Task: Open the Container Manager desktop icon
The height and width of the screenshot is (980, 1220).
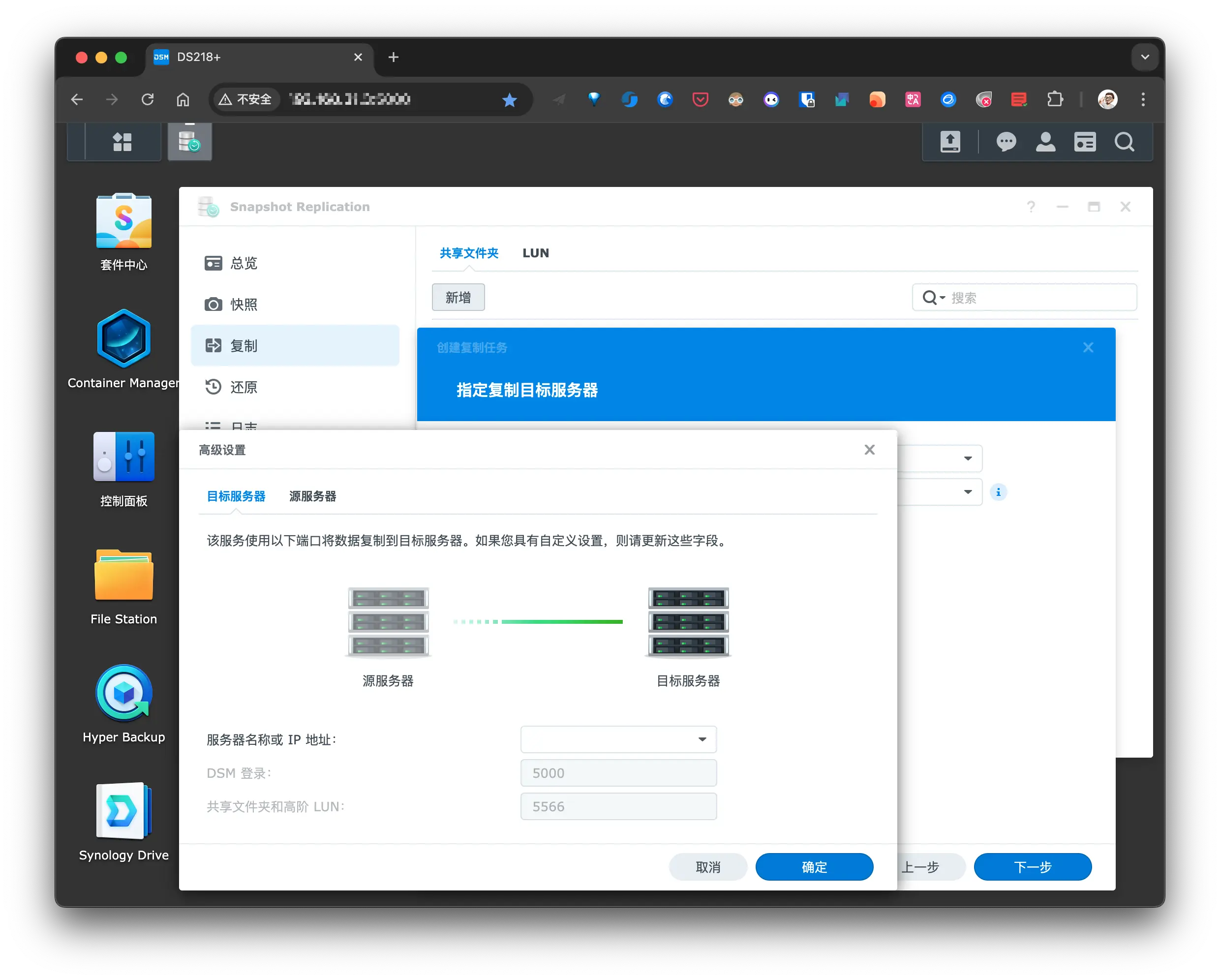Action: click(123, 339)
